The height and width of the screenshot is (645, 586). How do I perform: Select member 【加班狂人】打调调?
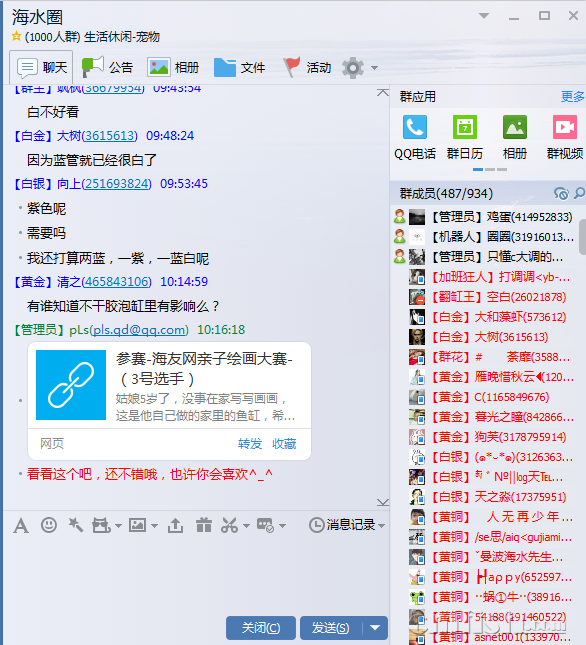point(487,277)
